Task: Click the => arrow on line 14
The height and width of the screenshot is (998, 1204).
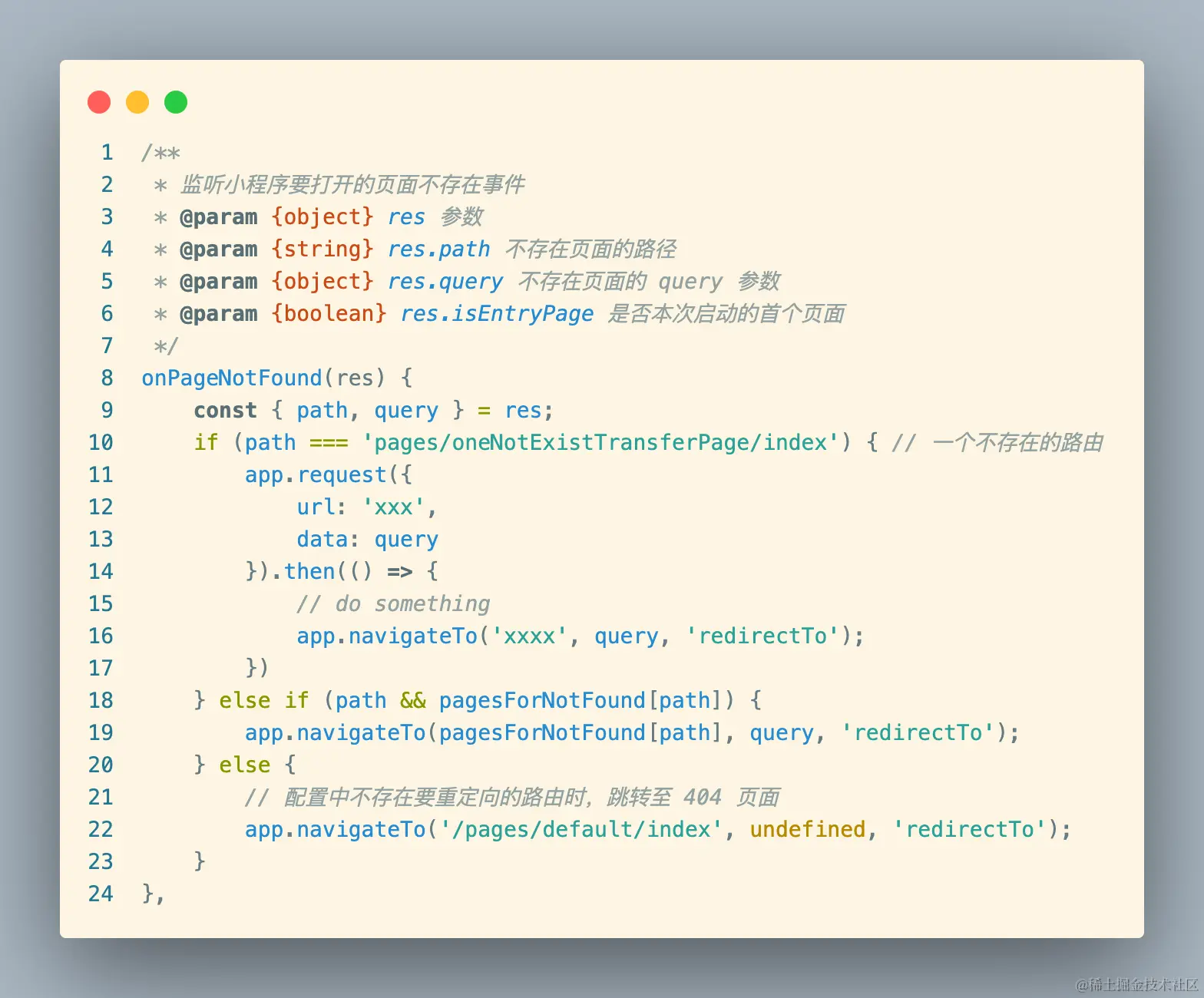Action: coord(400,571)
